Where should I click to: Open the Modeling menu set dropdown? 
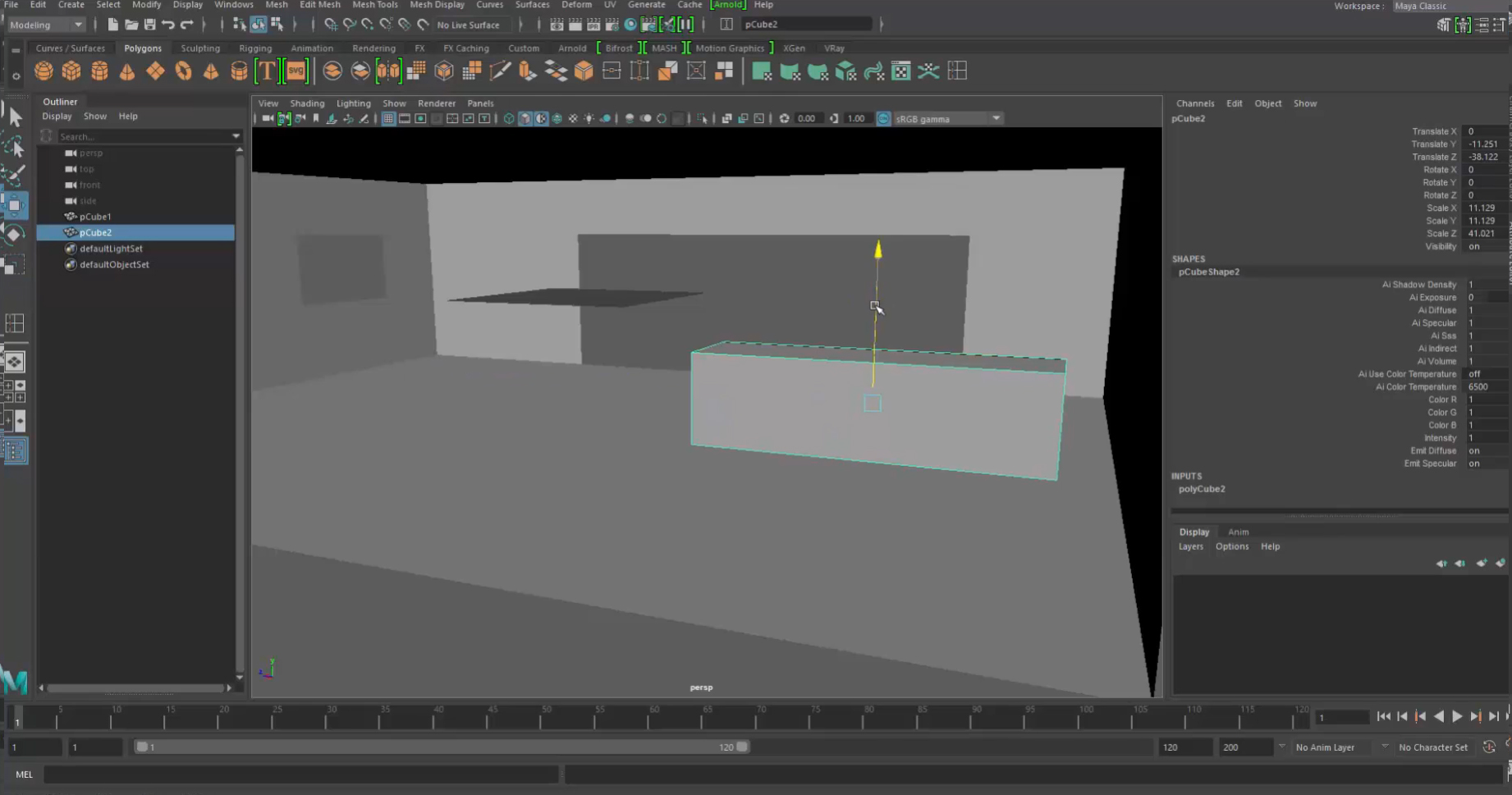(45, 25)
